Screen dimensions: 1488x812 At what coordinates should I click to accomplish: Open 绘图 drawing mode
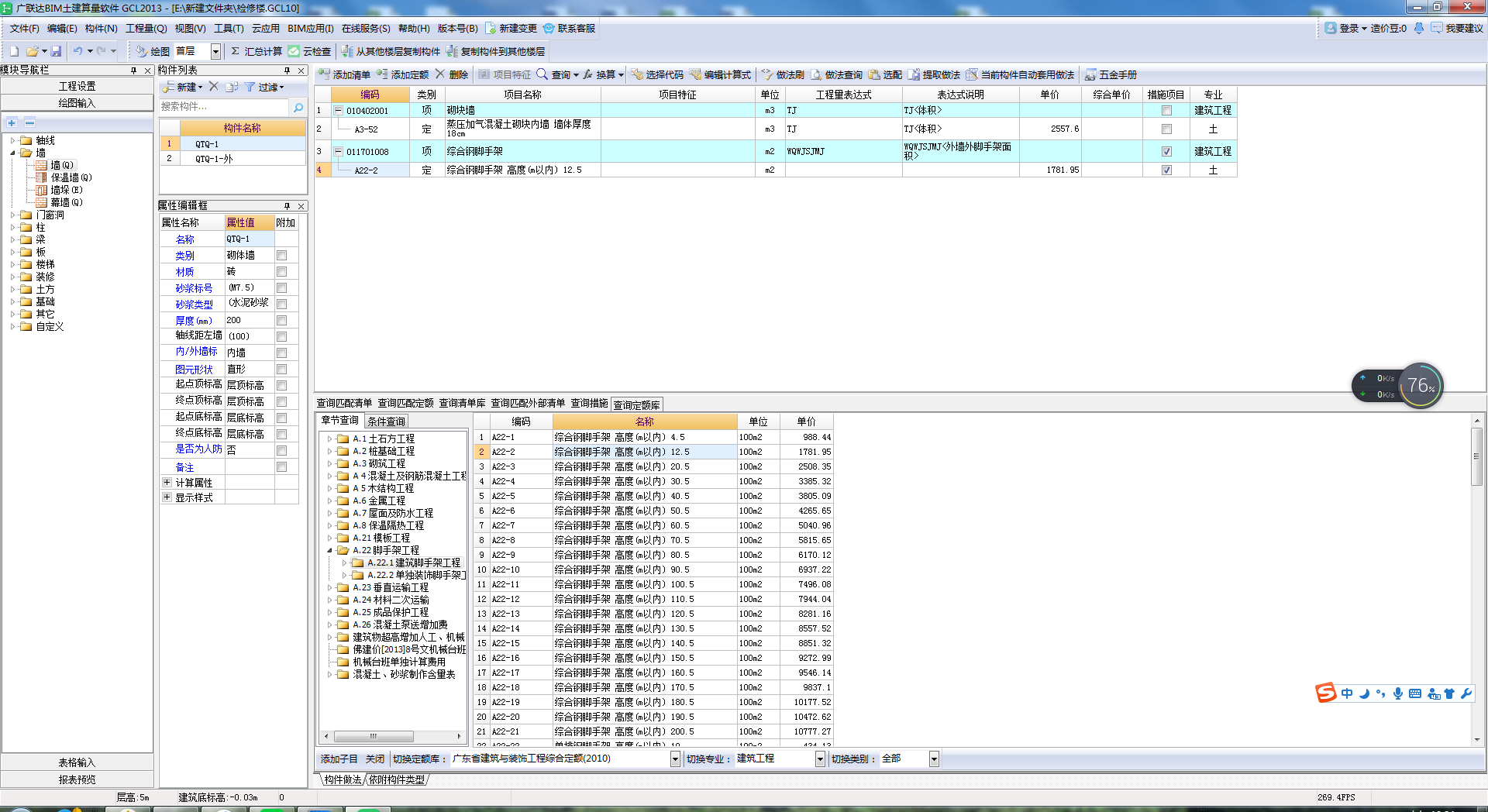pos(153,51)
